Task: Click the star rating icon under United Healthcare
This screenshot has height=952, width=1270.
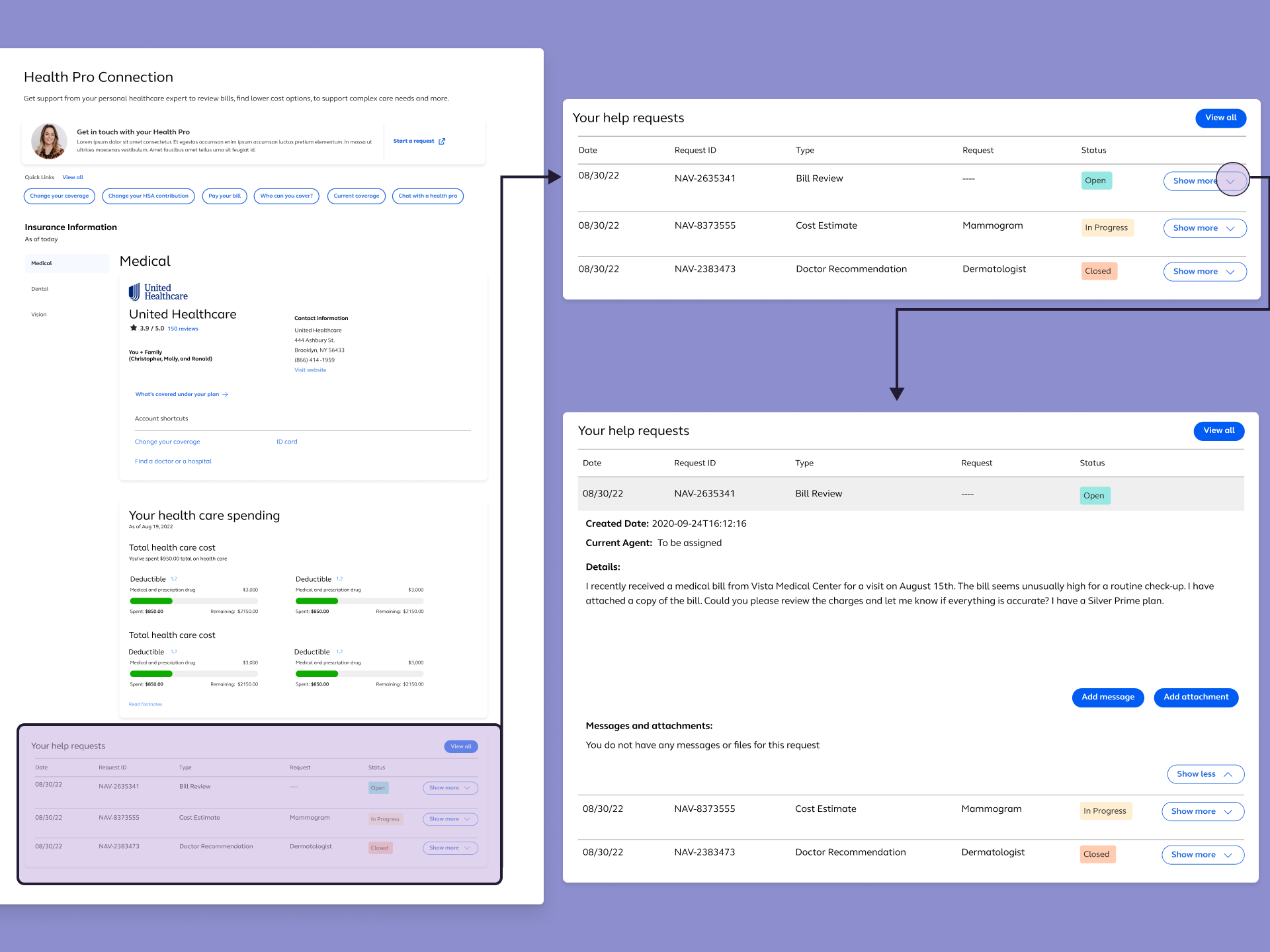Action: point(134,328)
